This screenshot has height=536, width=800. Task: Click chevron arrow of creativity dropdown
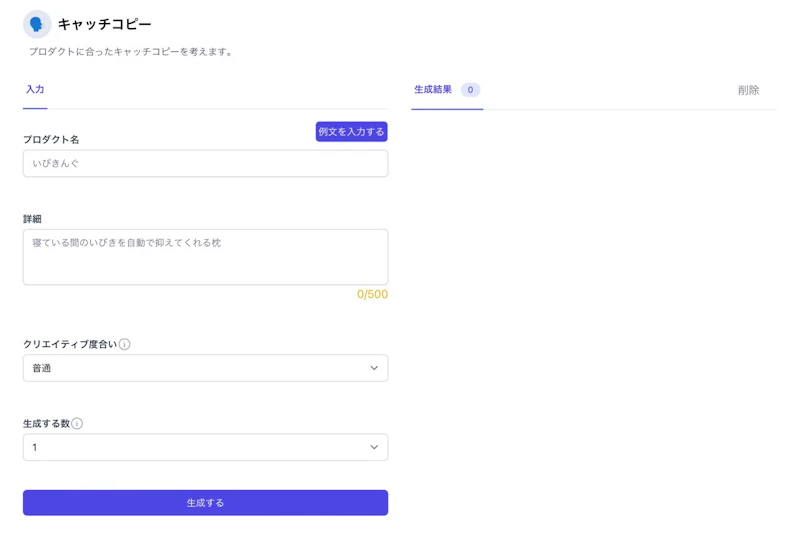point(374,368)
